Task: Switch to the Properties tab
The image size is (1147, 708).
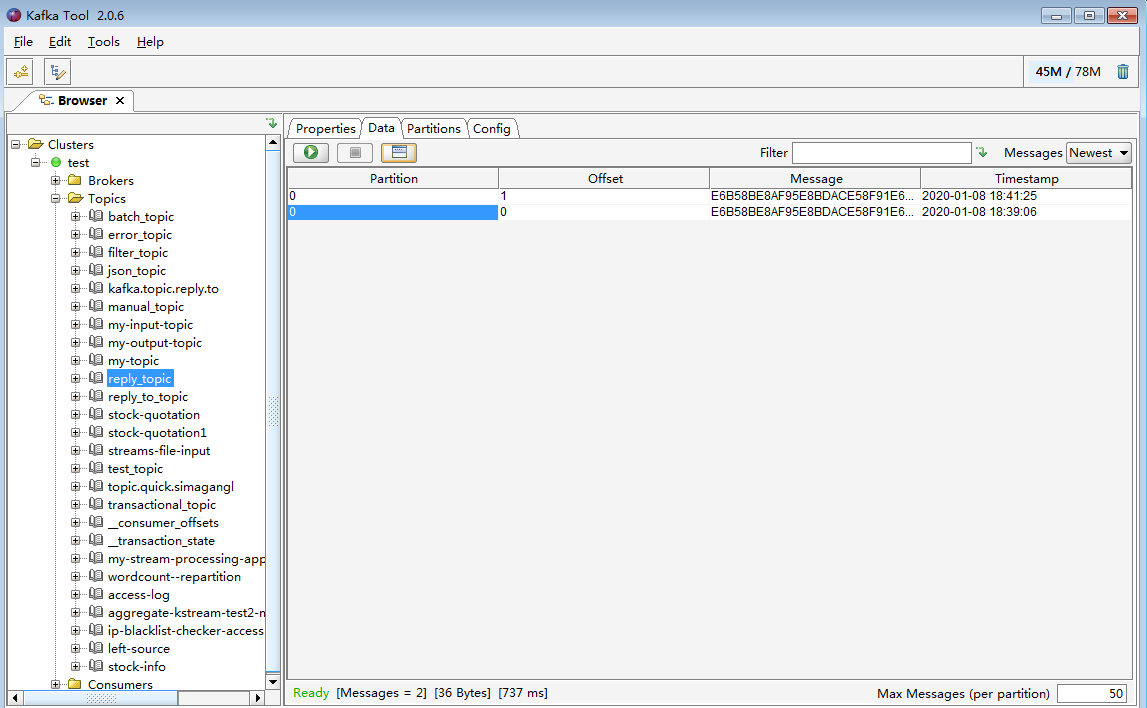Action: (326, 129)
